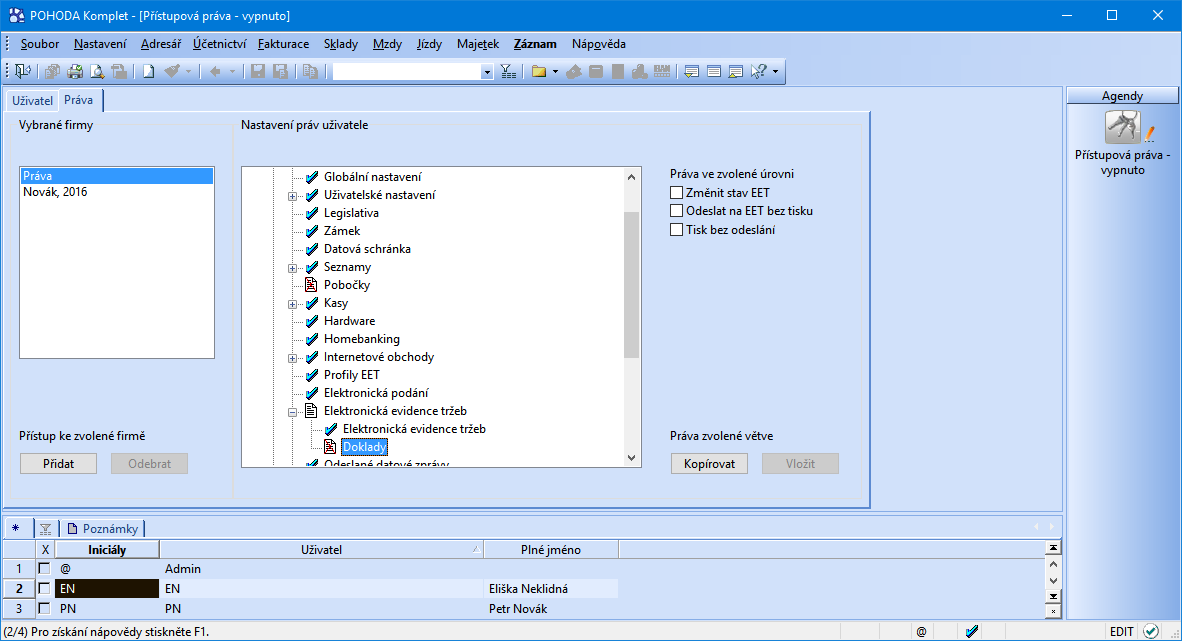Screen dimensions: 1182x641
Task: Click the @ indicator in status bar
Action: [x=921, y=632]
